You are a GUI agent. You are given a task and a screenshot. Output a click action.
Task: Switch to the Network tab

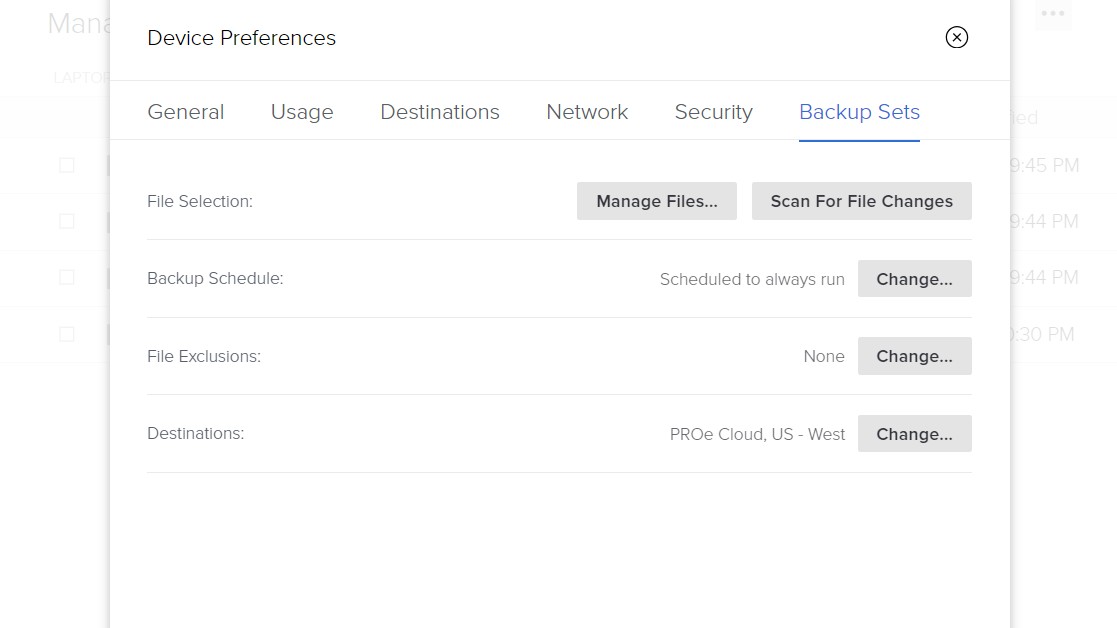coord(586,112)
